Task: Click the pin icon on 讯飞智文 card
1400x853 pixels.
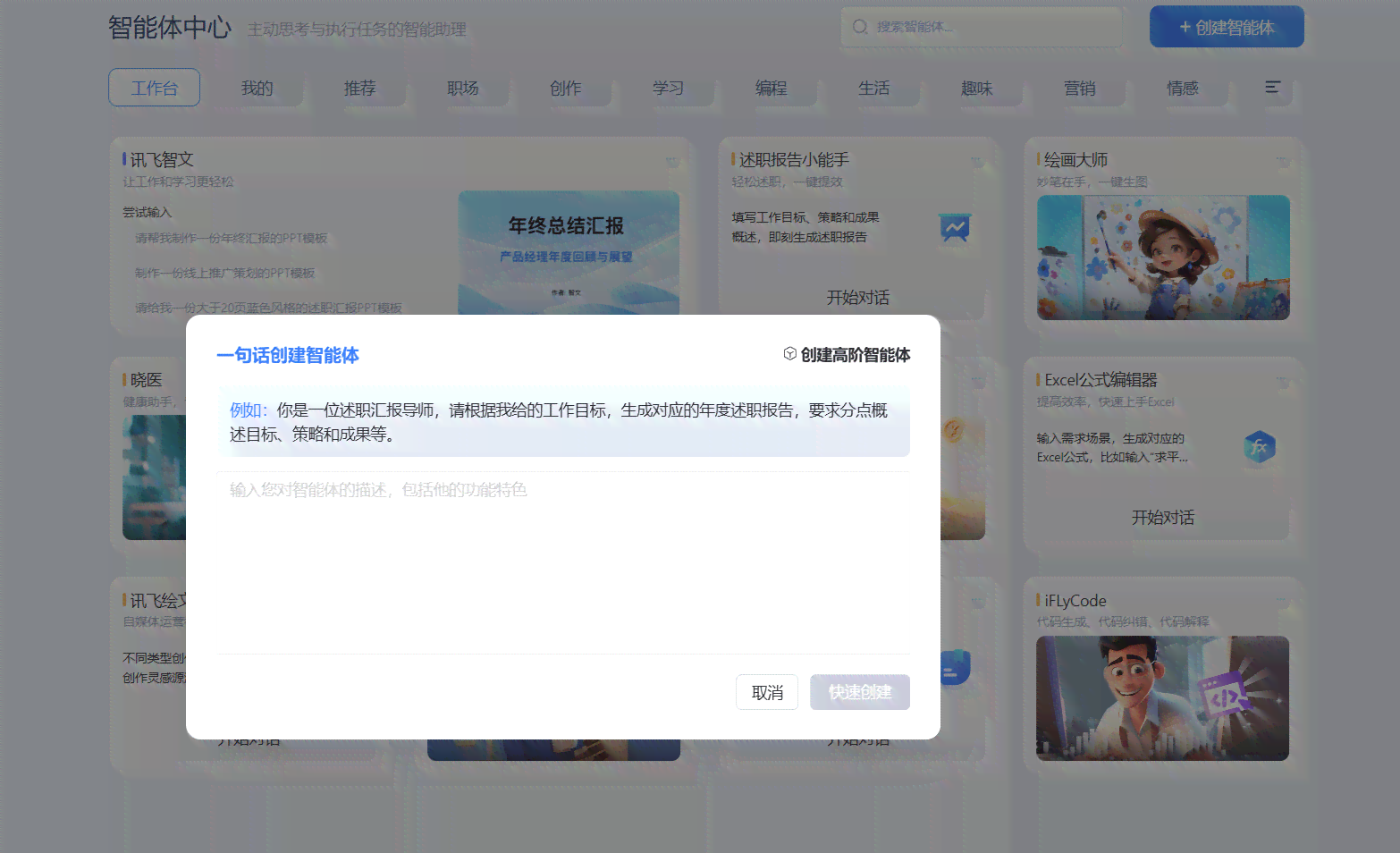Action: coord(671,162)
